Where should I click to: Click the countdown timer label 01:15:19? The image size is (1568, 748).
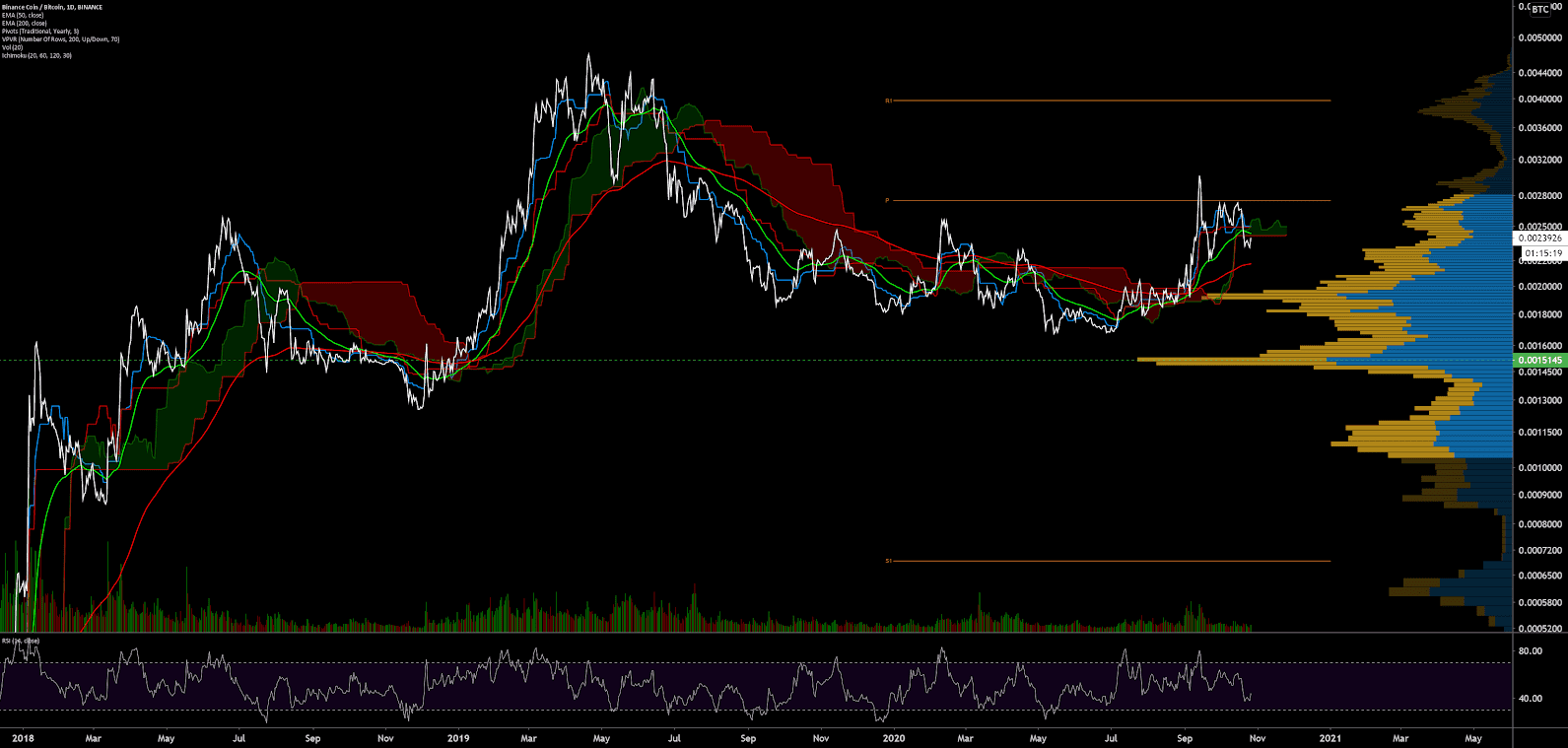tap(1542, 253)
